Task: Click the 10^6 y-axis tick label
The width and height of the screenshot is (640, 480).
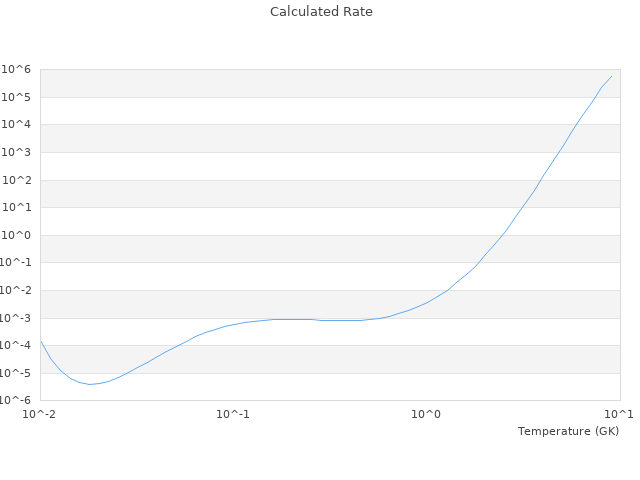Action: pos(19,69)
